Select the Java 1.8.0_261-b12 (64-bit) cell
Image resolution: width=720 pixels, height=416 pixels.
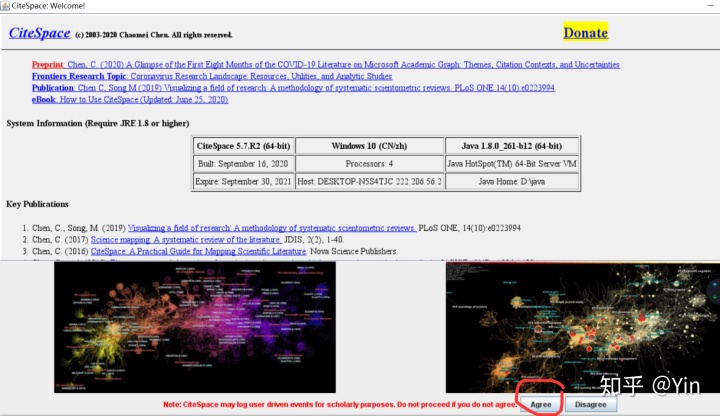512,146
